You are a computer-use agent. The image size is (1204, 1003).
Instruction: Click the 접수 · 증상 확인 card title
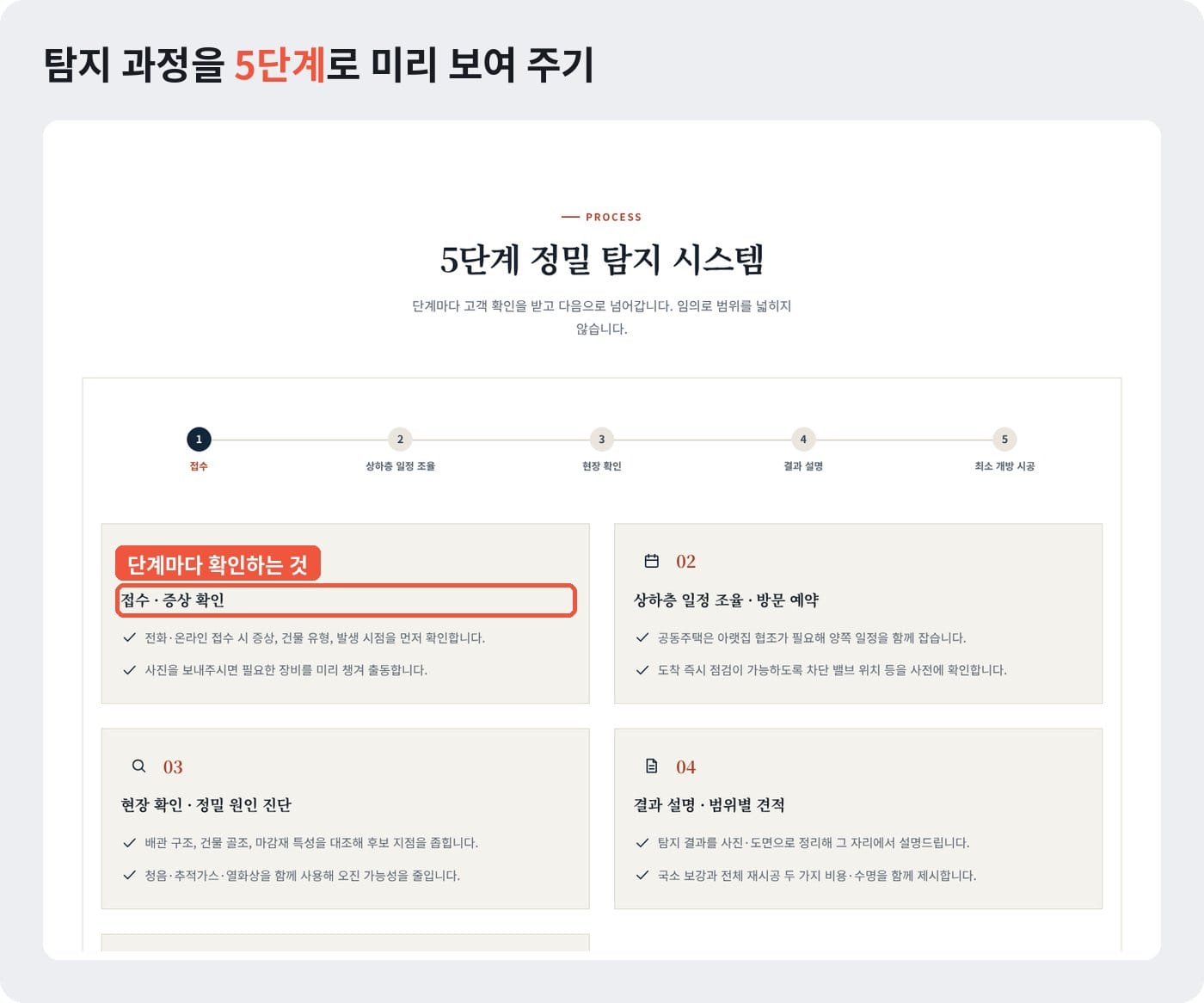pos(173,600)
